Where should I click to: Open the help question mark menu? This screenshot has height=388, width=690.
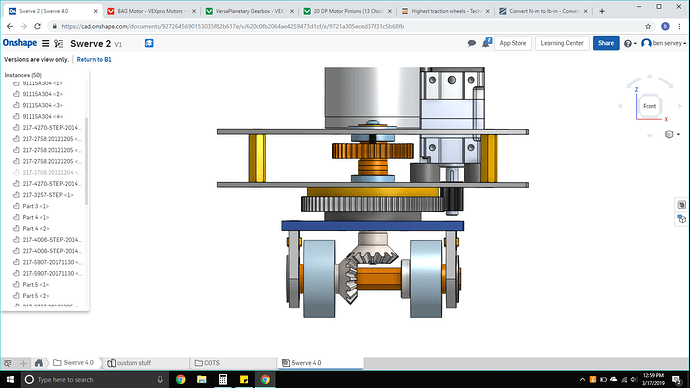tap(630, 43)
